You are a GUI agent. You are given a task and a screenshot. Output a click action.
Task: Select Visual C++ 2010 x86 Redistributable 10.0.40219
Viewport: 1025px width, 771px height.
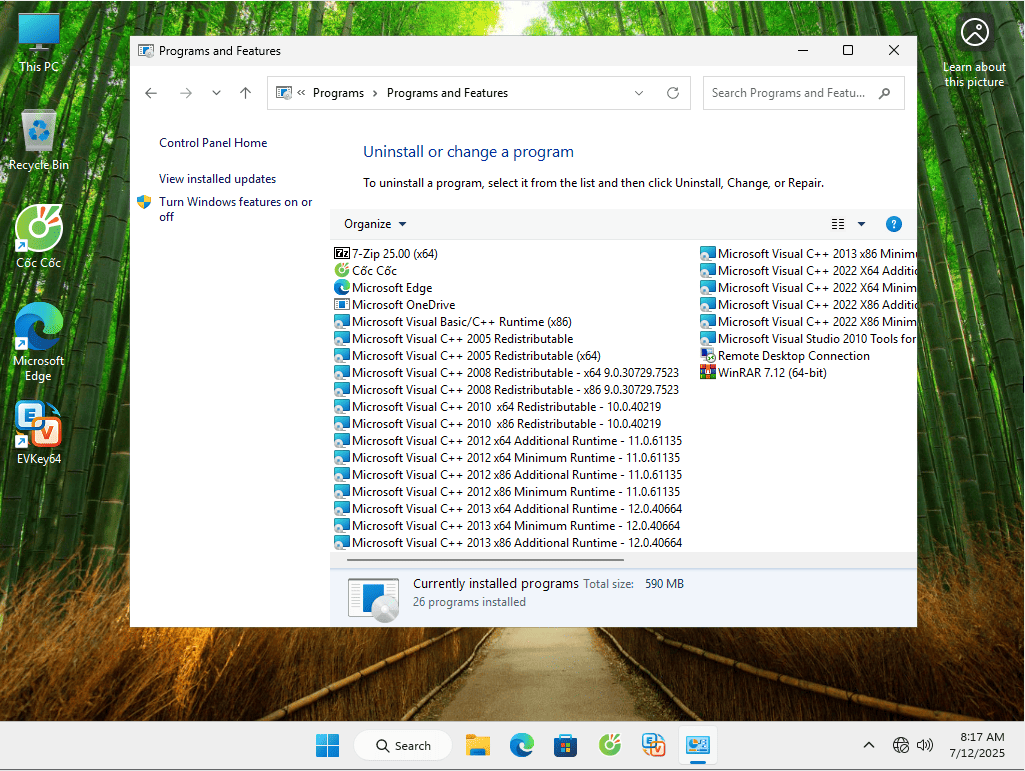497,423
